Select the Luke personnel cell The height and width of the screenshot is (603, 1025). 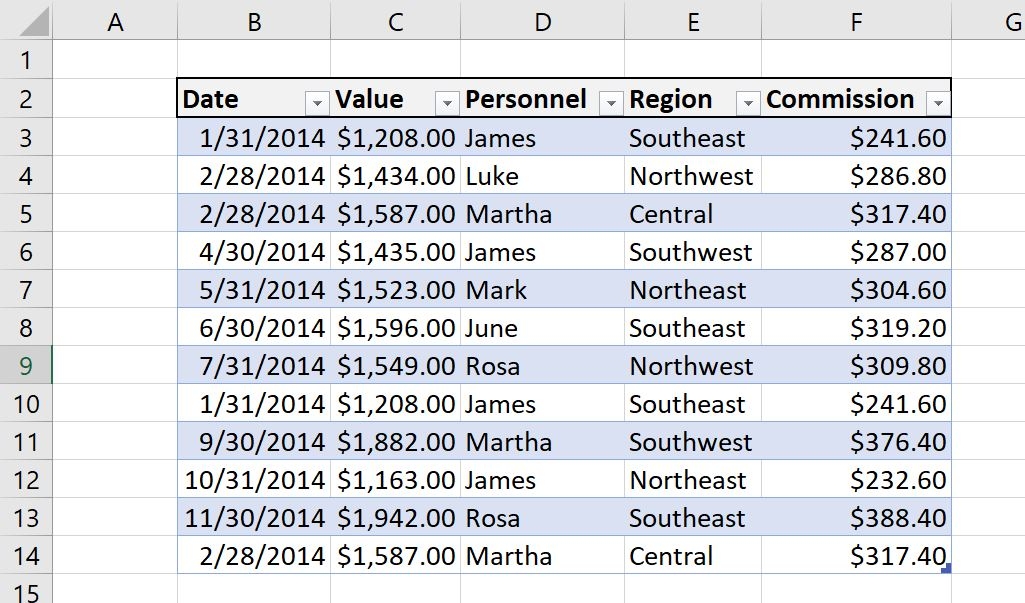[542, 175]
